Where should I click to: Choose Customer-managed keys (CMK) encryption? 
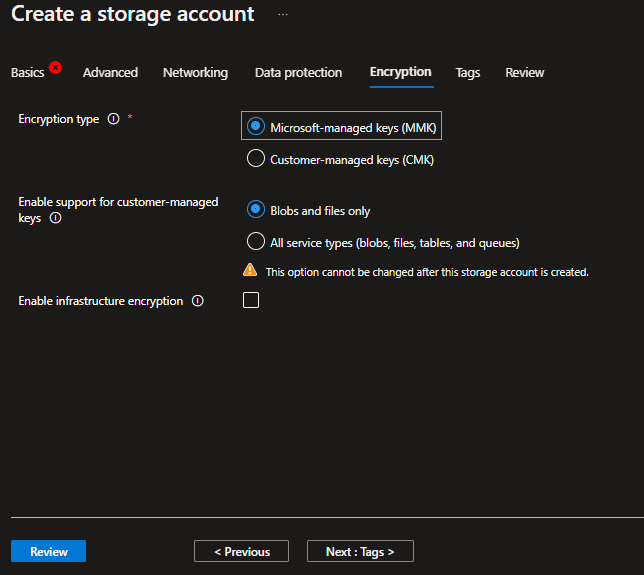tap(256, 159)
